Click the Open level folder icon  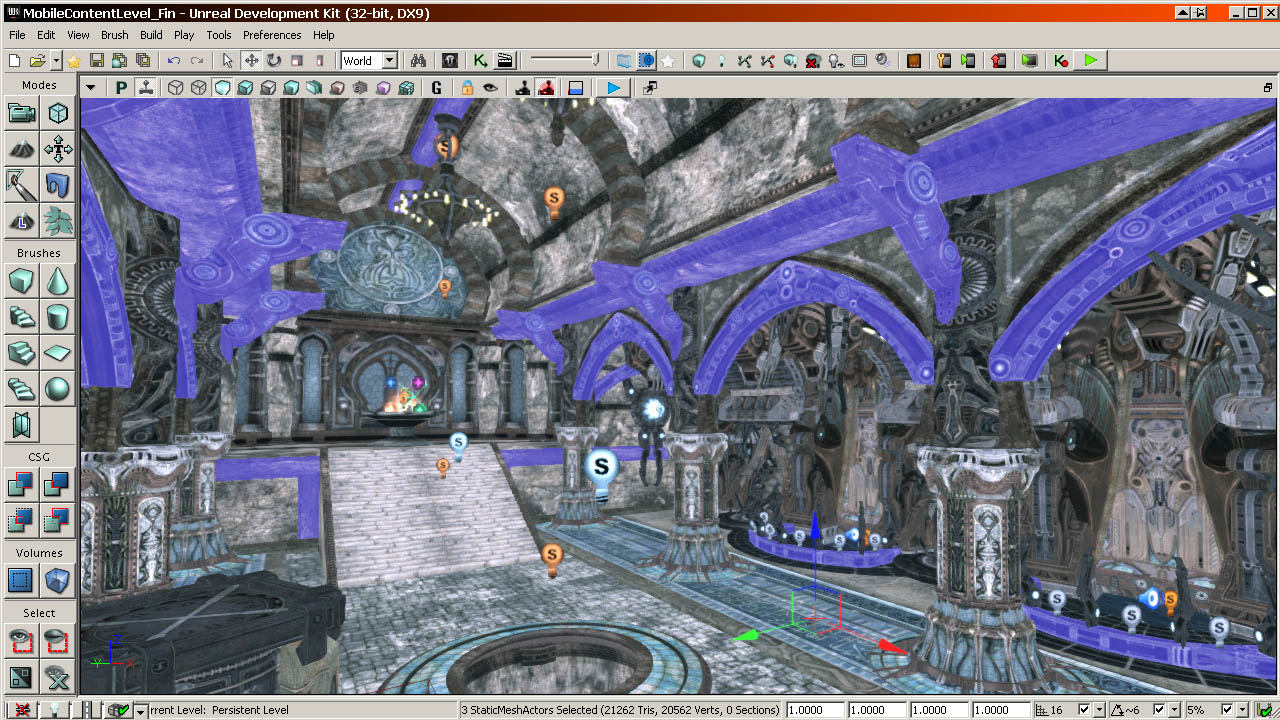click(x=38, y=61)
